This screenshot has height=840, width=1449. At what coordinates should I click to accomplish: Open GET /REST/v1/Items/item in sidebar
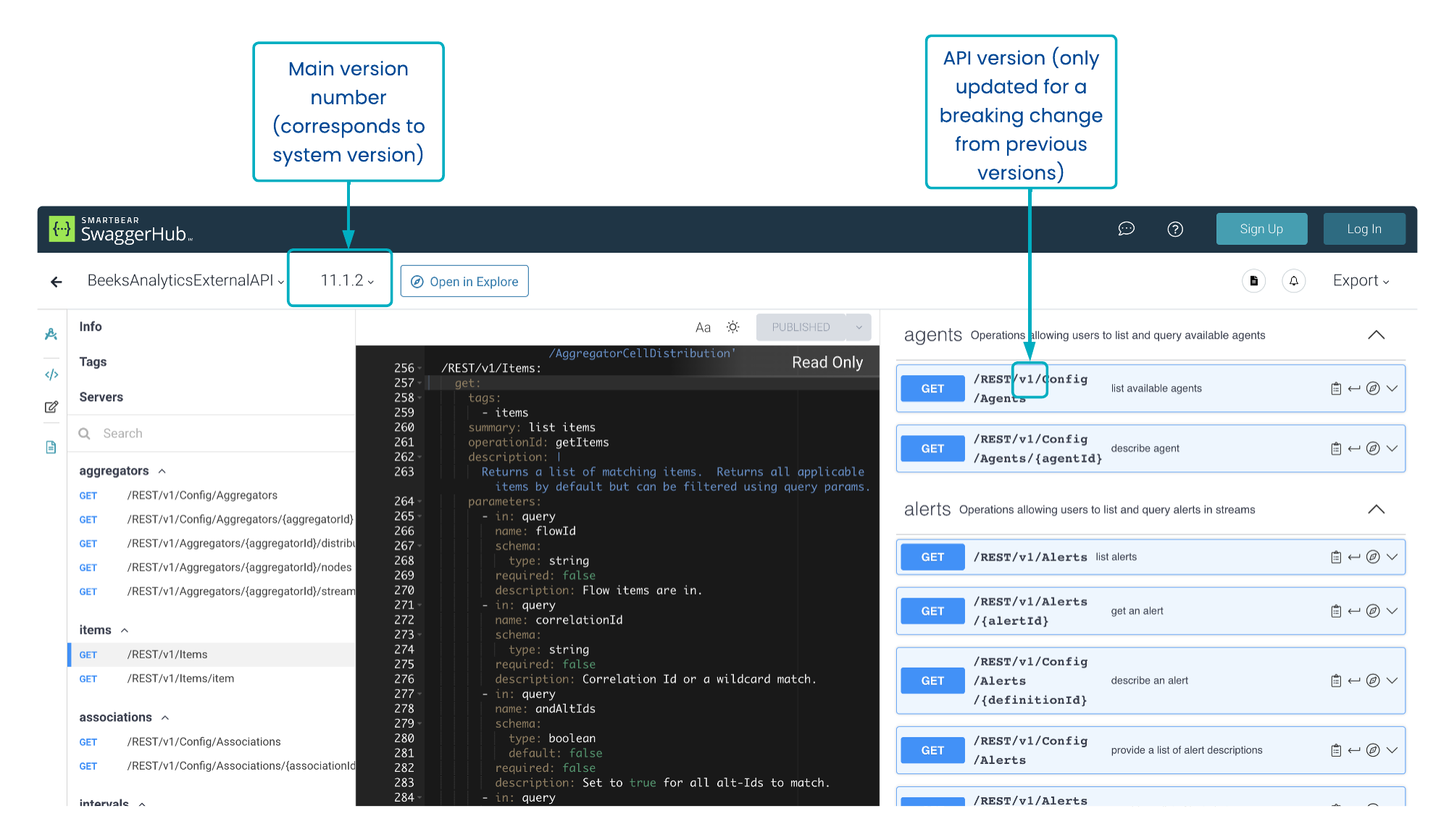tap(212, 679)
